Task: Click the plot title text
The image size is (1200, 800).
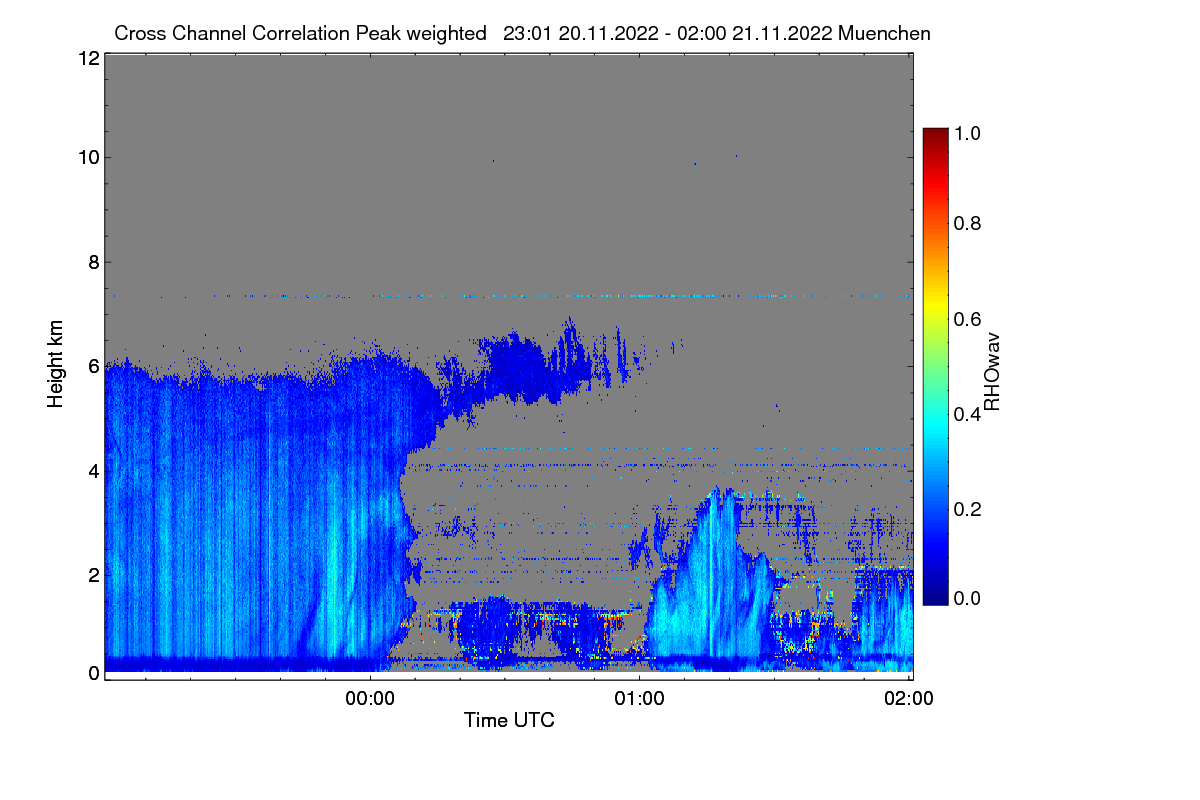Action: click(522, 33)
